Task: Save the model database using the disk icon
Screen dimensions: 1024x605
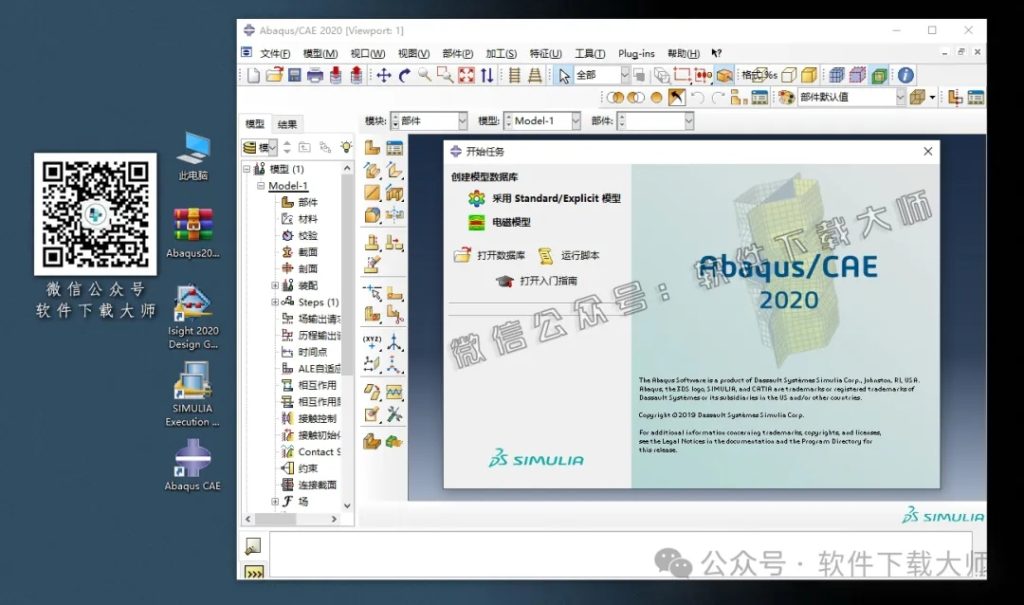Action: pos(296,74)
